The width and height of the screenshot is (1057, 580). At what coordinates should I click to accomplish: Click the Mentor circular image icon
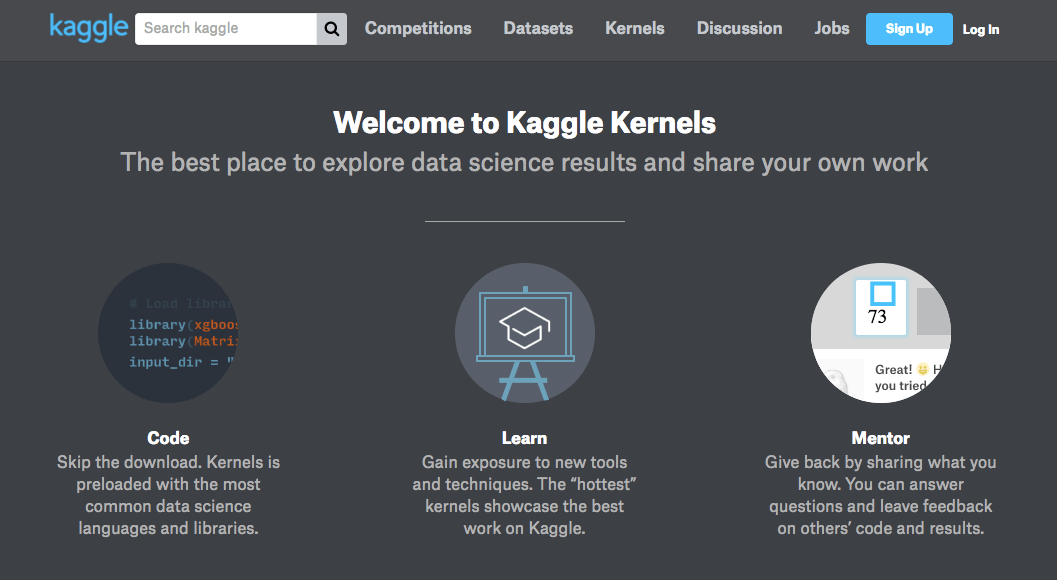point(880,333)
